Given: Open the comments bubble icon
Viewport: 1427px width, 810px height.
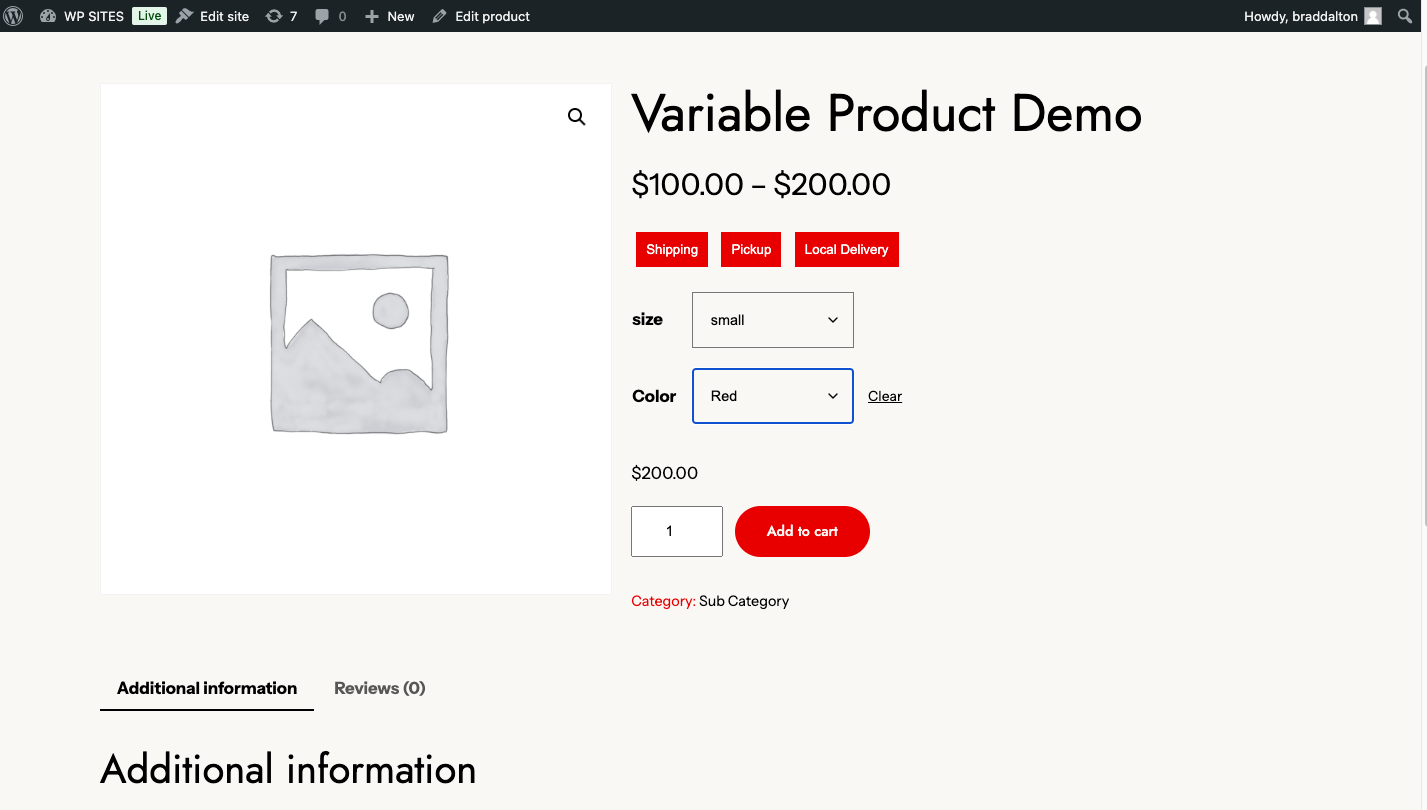Looking at the screenshot, I should click(330, 16).
